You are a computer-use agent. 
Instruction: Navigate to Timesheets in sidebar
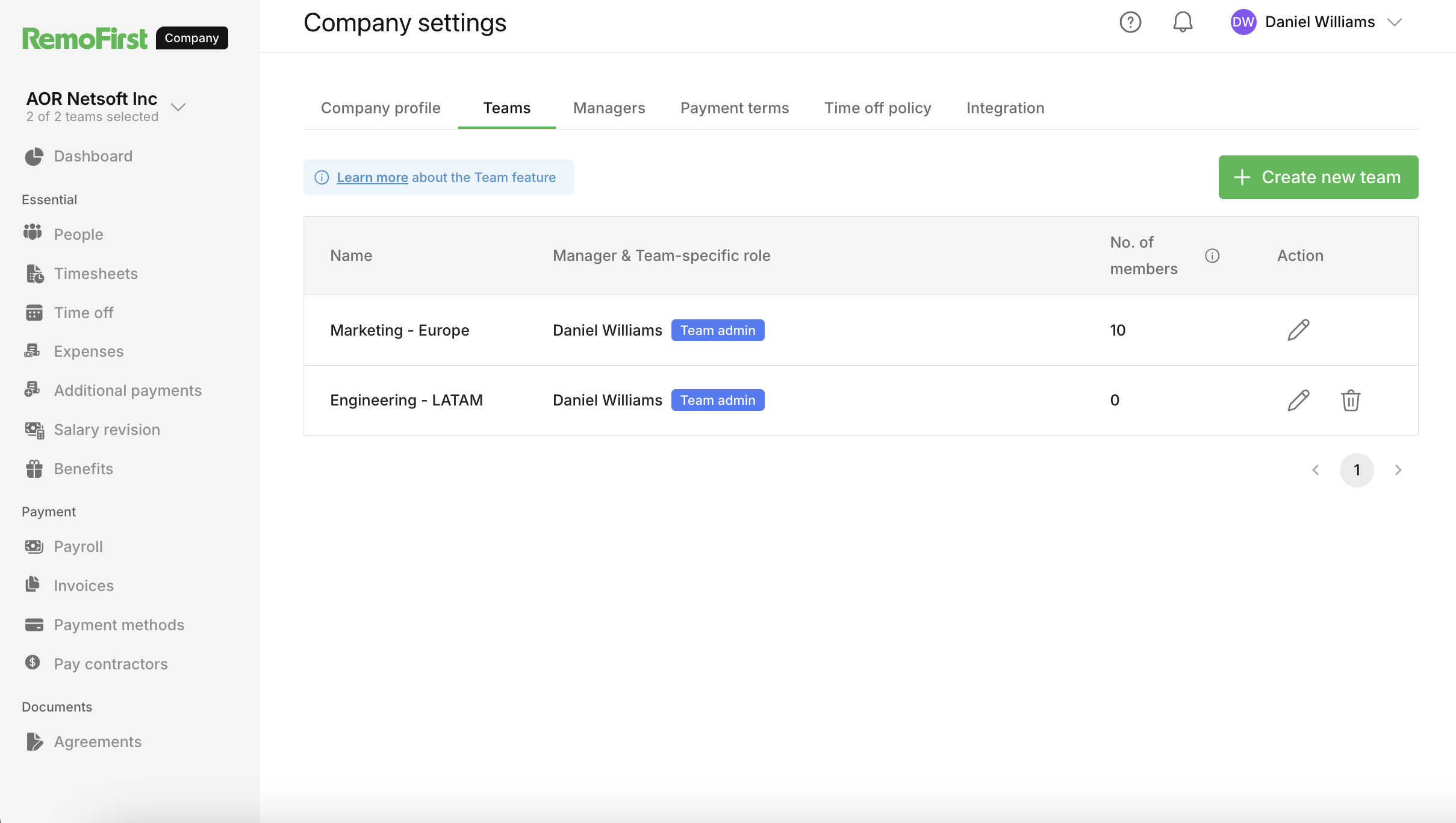(x=96, y=274)
